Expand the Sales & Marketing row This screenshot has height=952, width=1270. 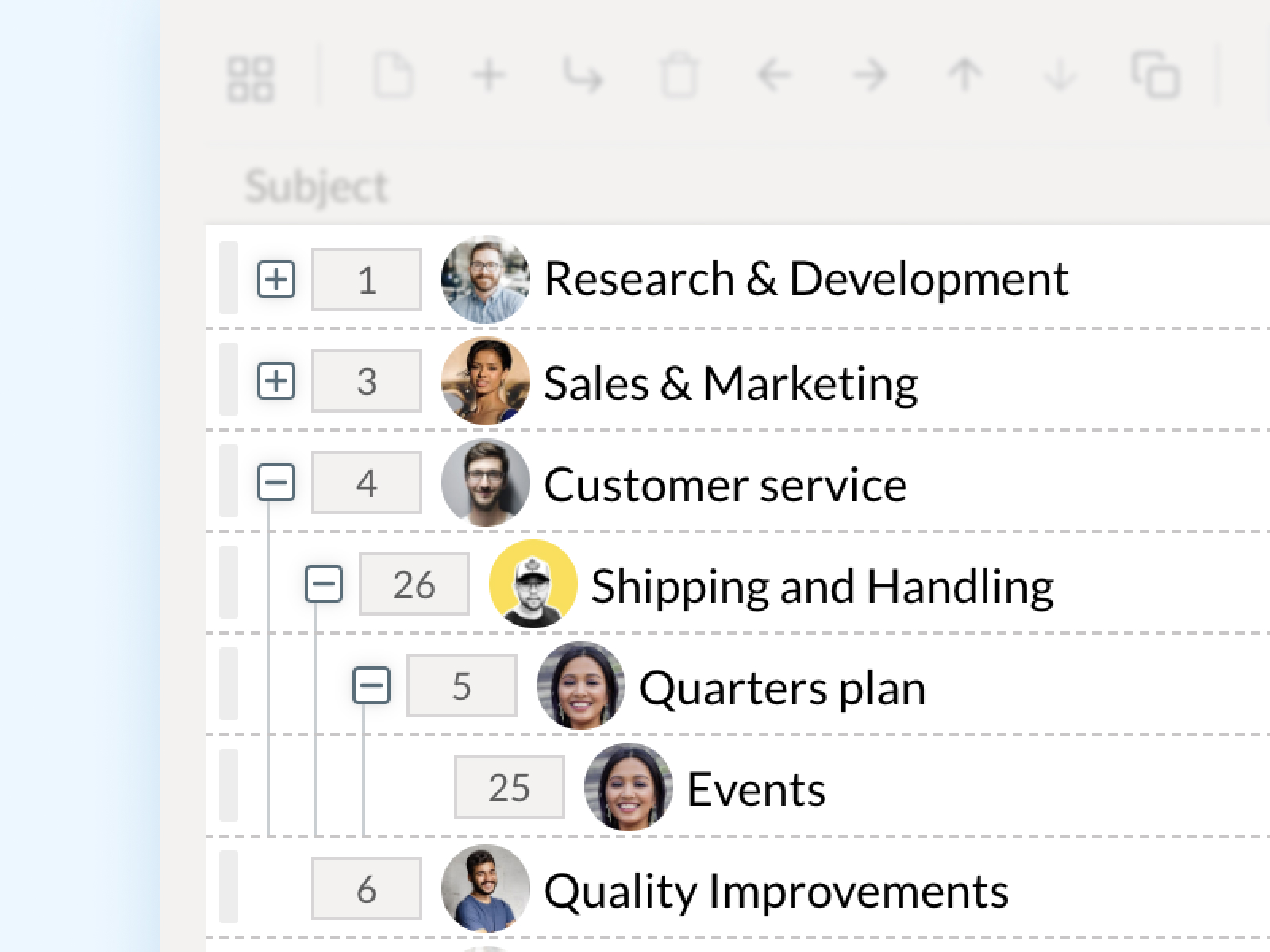[x=276, y=381]
